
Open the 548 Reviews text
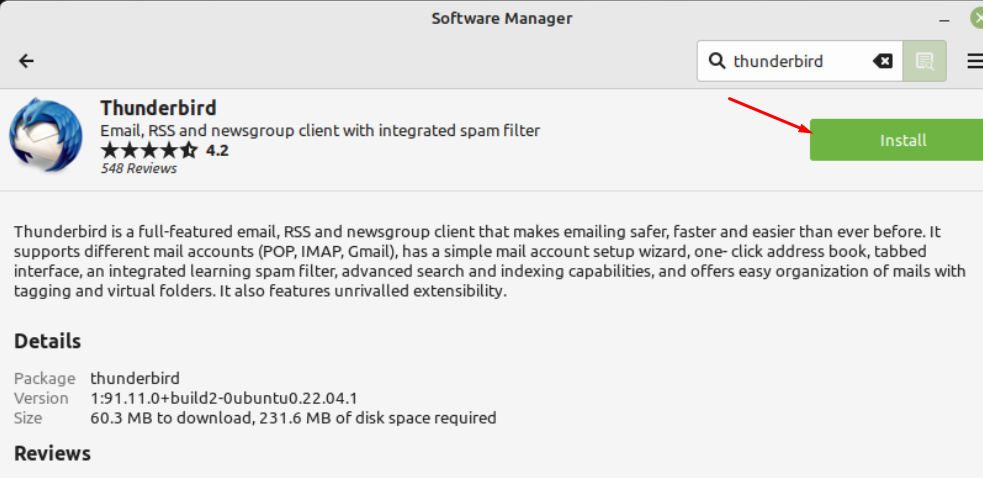pos(139,169)
